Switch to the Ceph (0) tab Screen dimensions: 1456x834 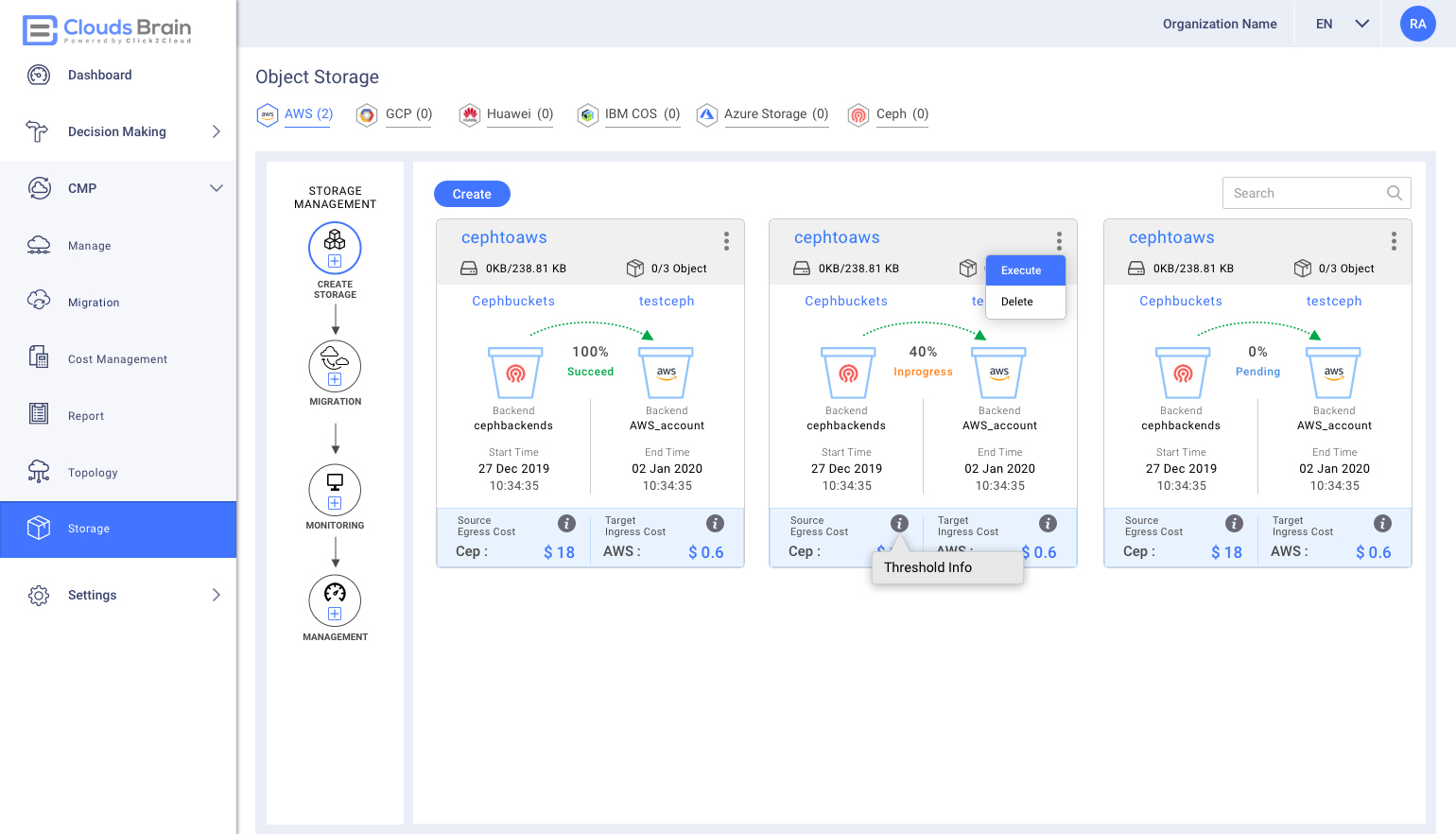tap(888, 114)
